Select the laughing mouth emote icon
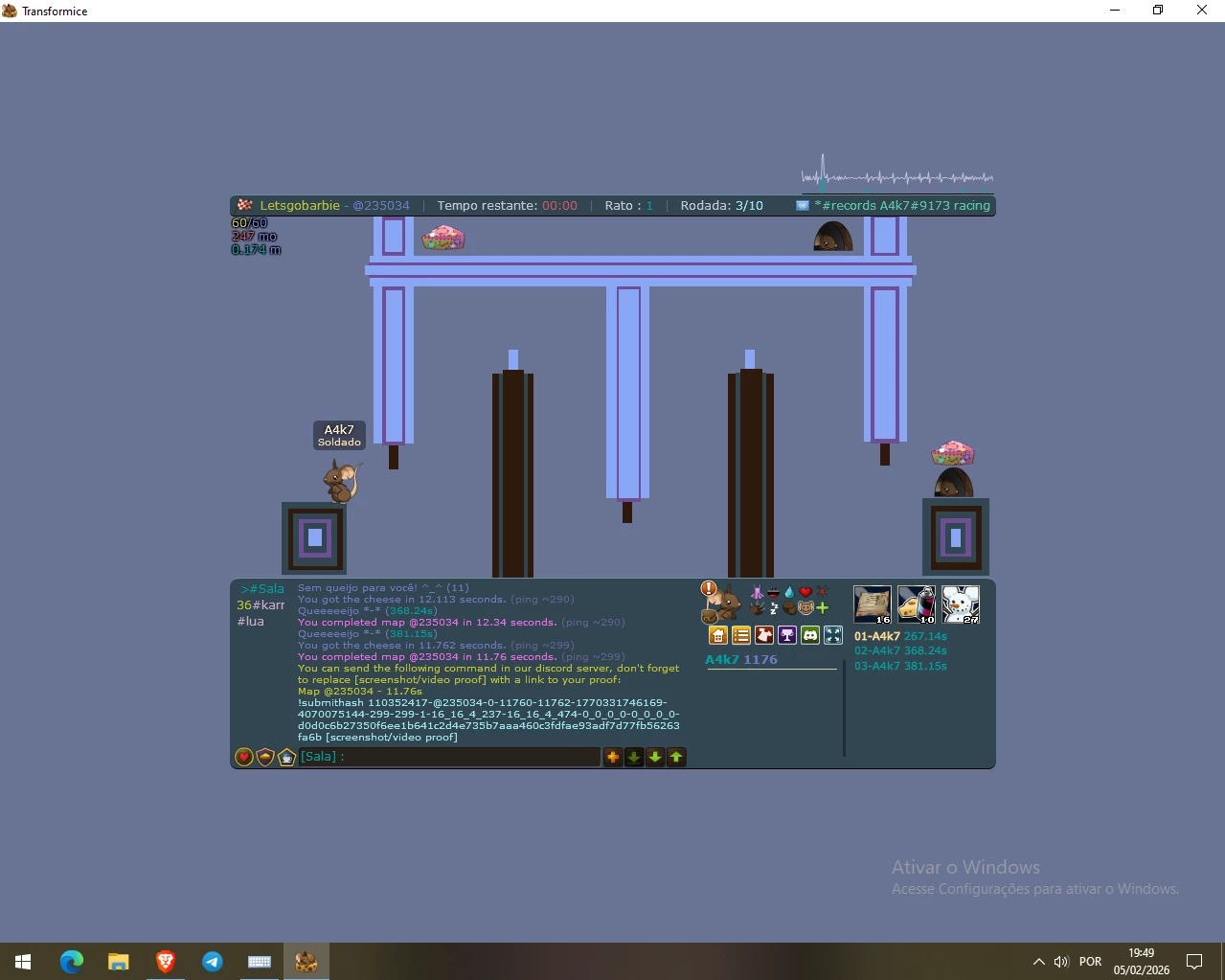Screen dimensions: 1225x980 pos(773,592)
